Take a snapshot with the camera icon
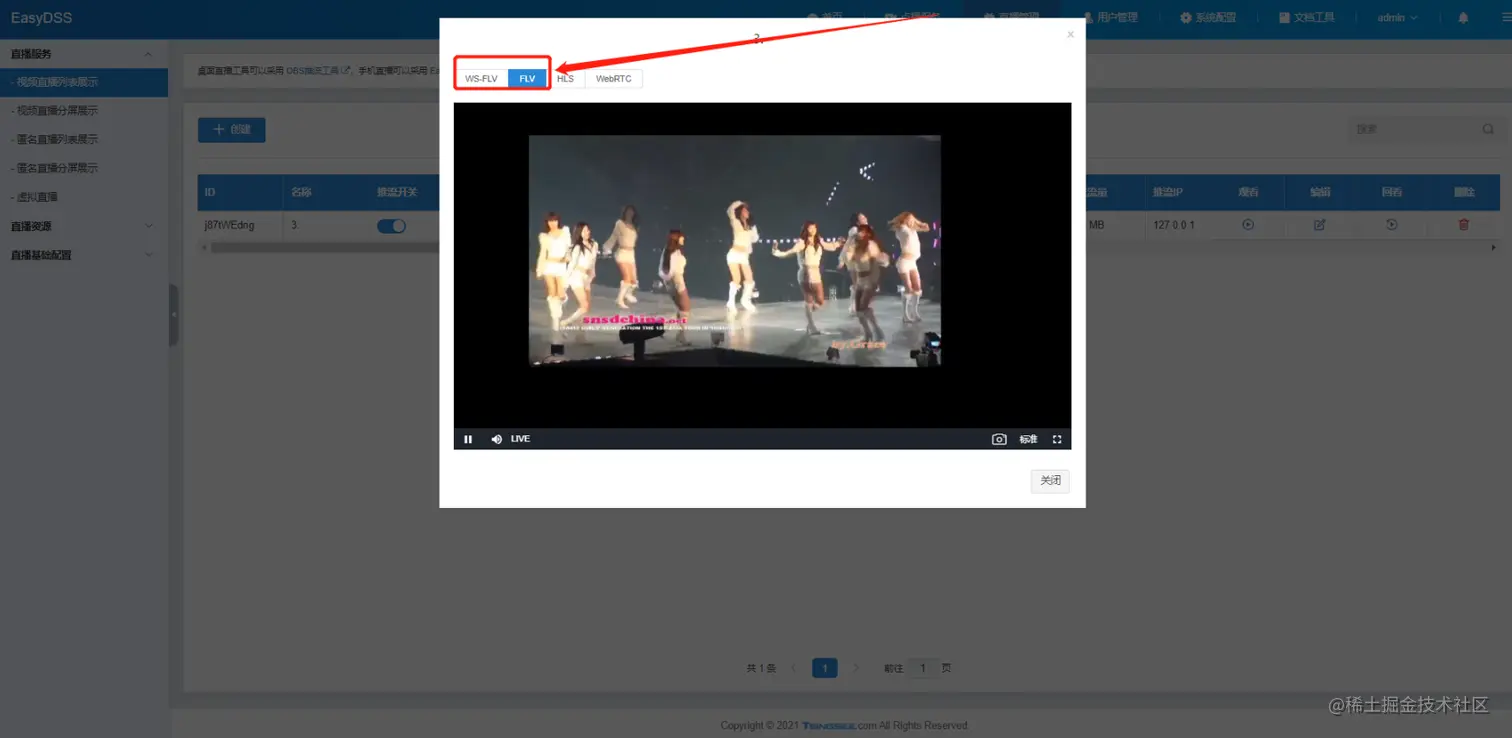The height and width of the screenshot is (738, 1512). pos(998,439)
